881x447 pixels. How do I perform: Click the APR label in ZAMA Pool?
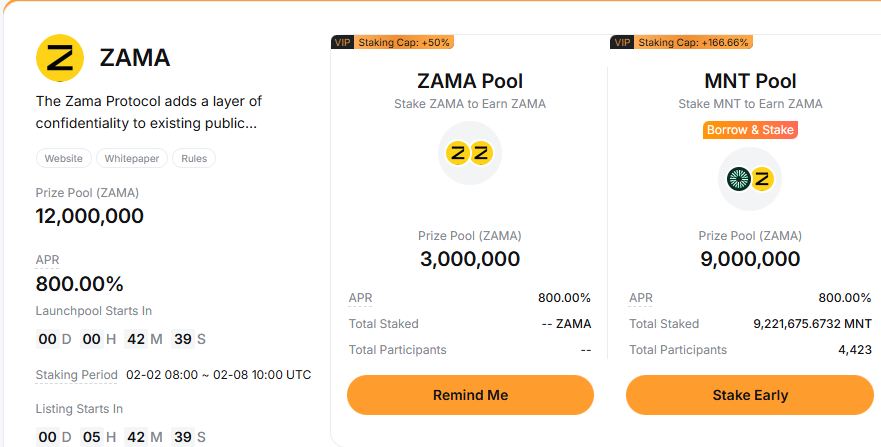(361, 298)
